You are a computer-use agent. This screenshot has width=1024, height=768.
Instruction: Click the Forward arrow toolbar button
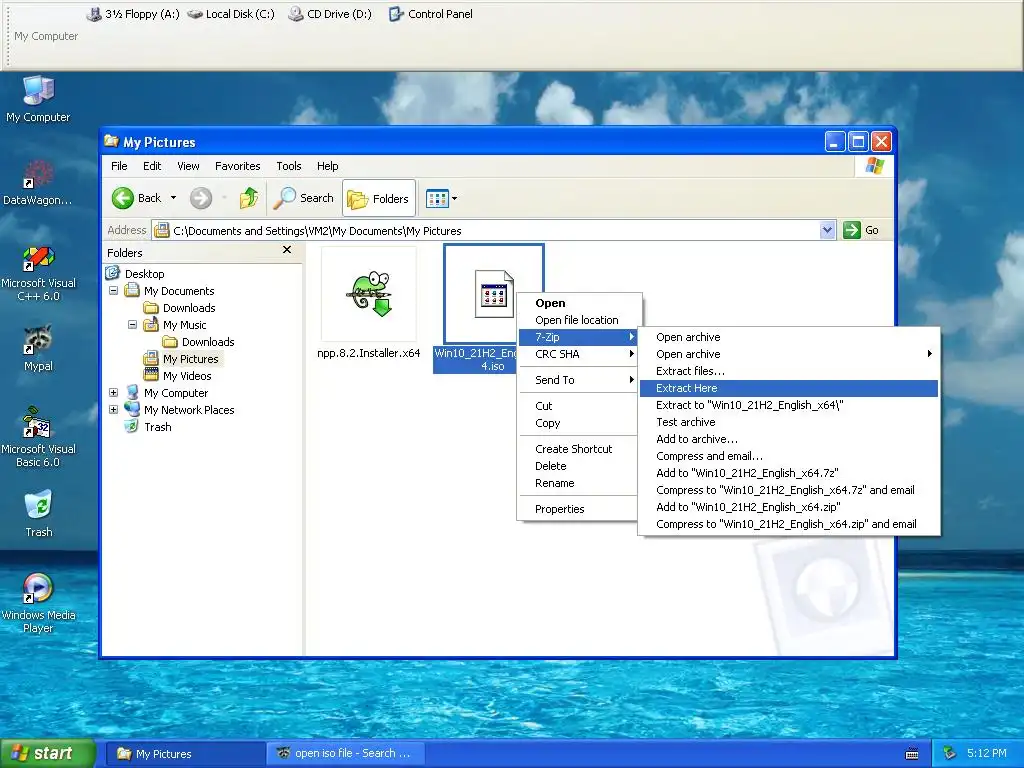pos(200,198)
